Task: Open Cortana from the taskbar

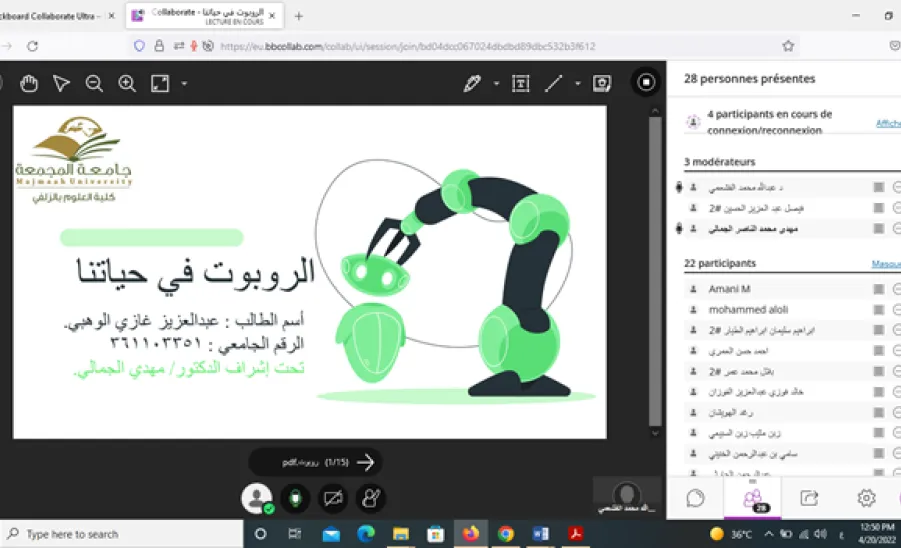Action: (x=260, y=534)
